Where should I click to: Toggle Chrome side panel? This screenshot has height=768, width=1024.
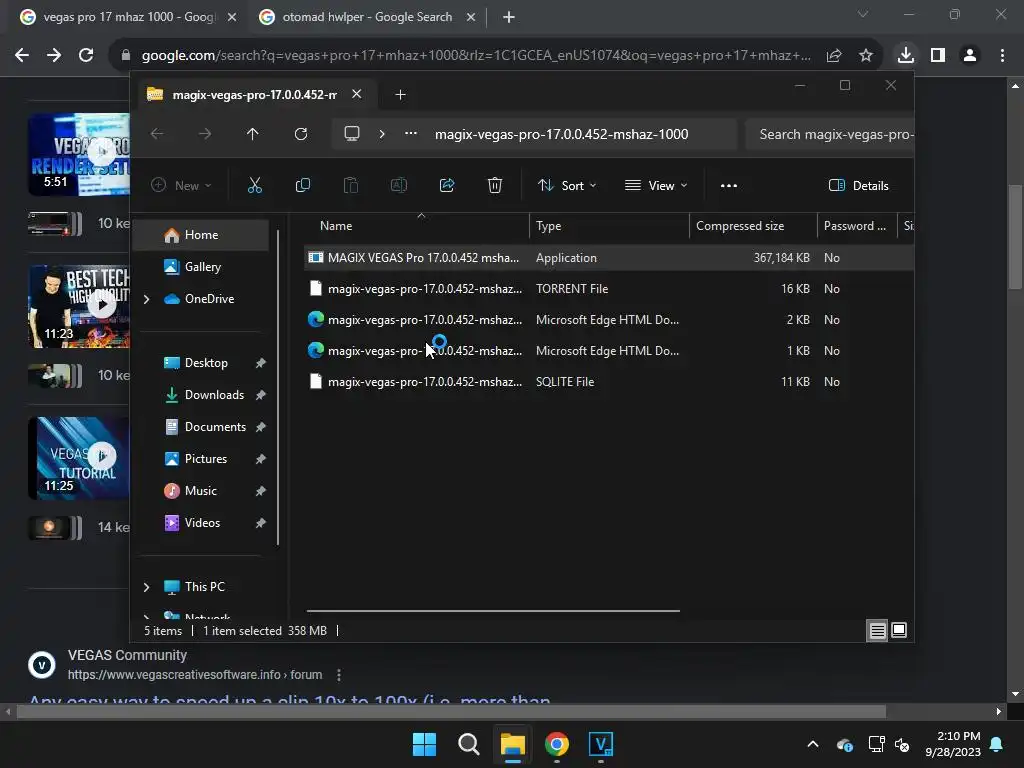[938, 56]
